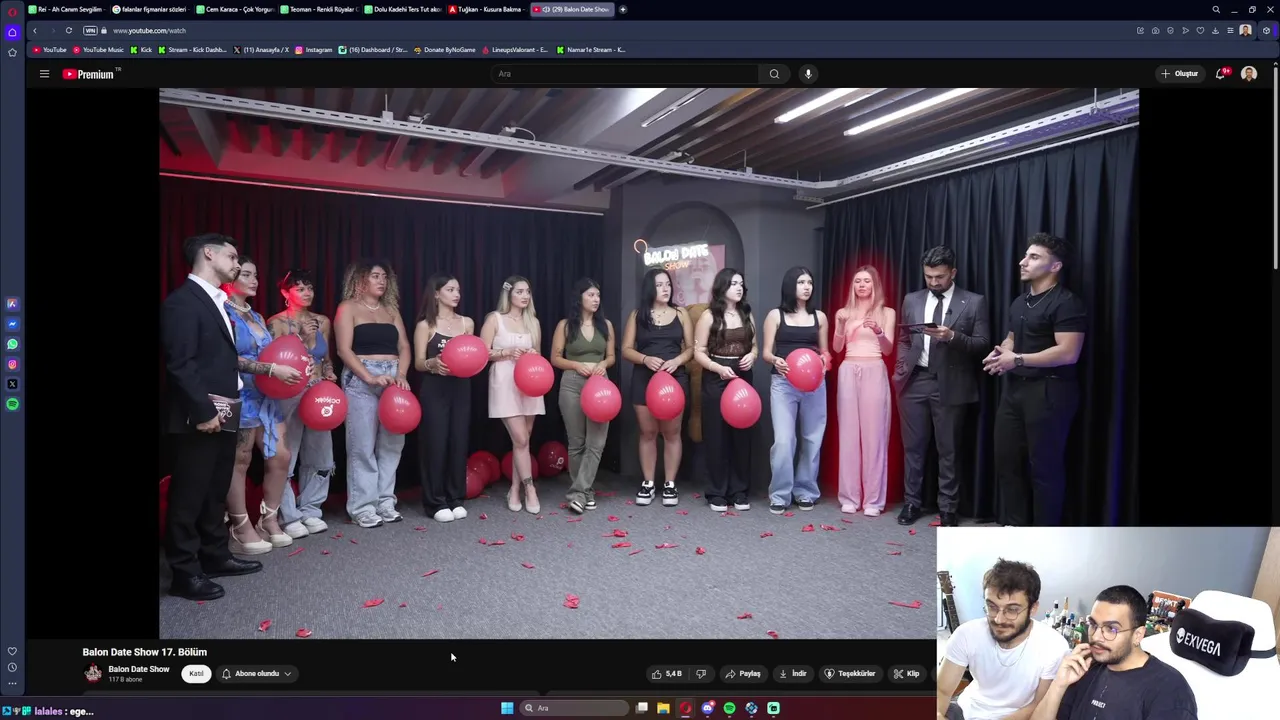Viewport: 1280px width, 720px height.
Task: Like the video with 5,4 B likes
Action: (666, 674)
